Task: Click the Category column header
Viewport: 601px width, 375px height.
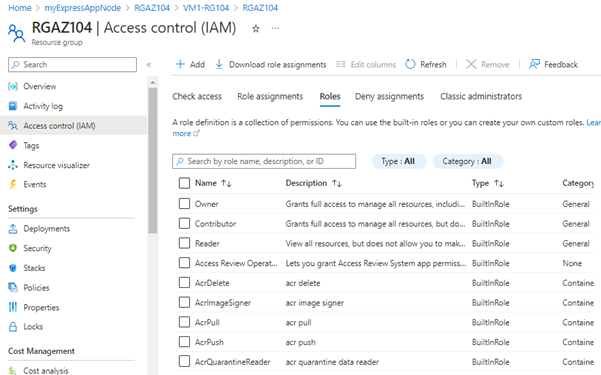Action: (578, 183)
